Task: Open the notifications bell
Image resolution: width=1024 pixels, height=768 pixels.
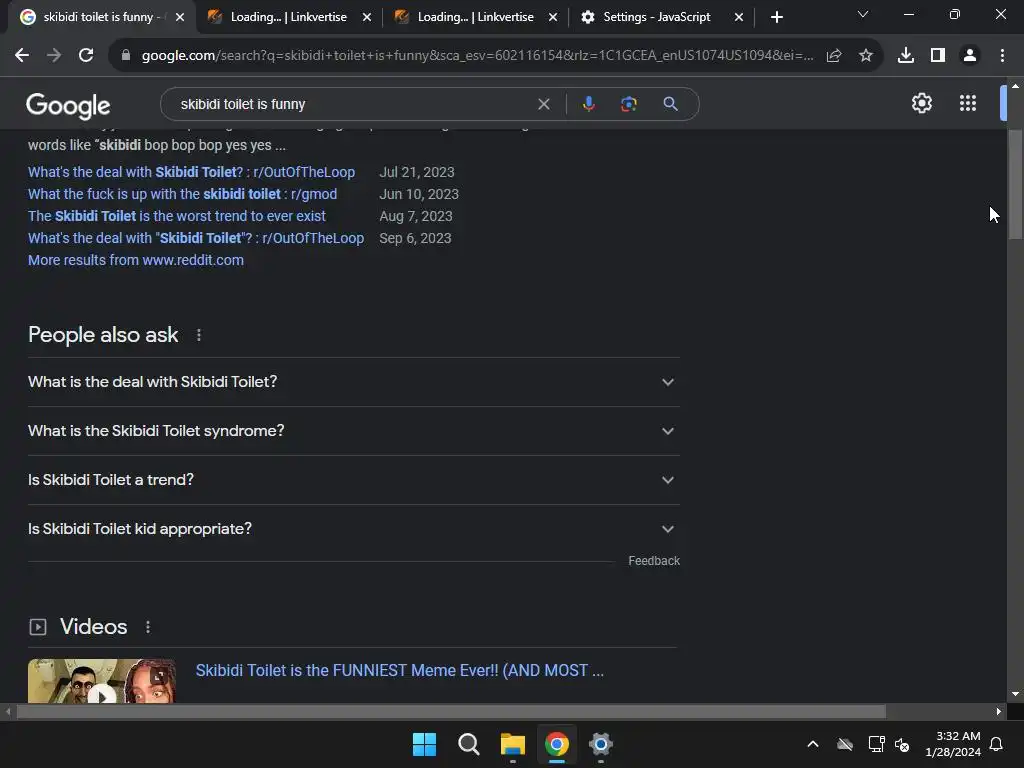Action: (x=996, y=744)
